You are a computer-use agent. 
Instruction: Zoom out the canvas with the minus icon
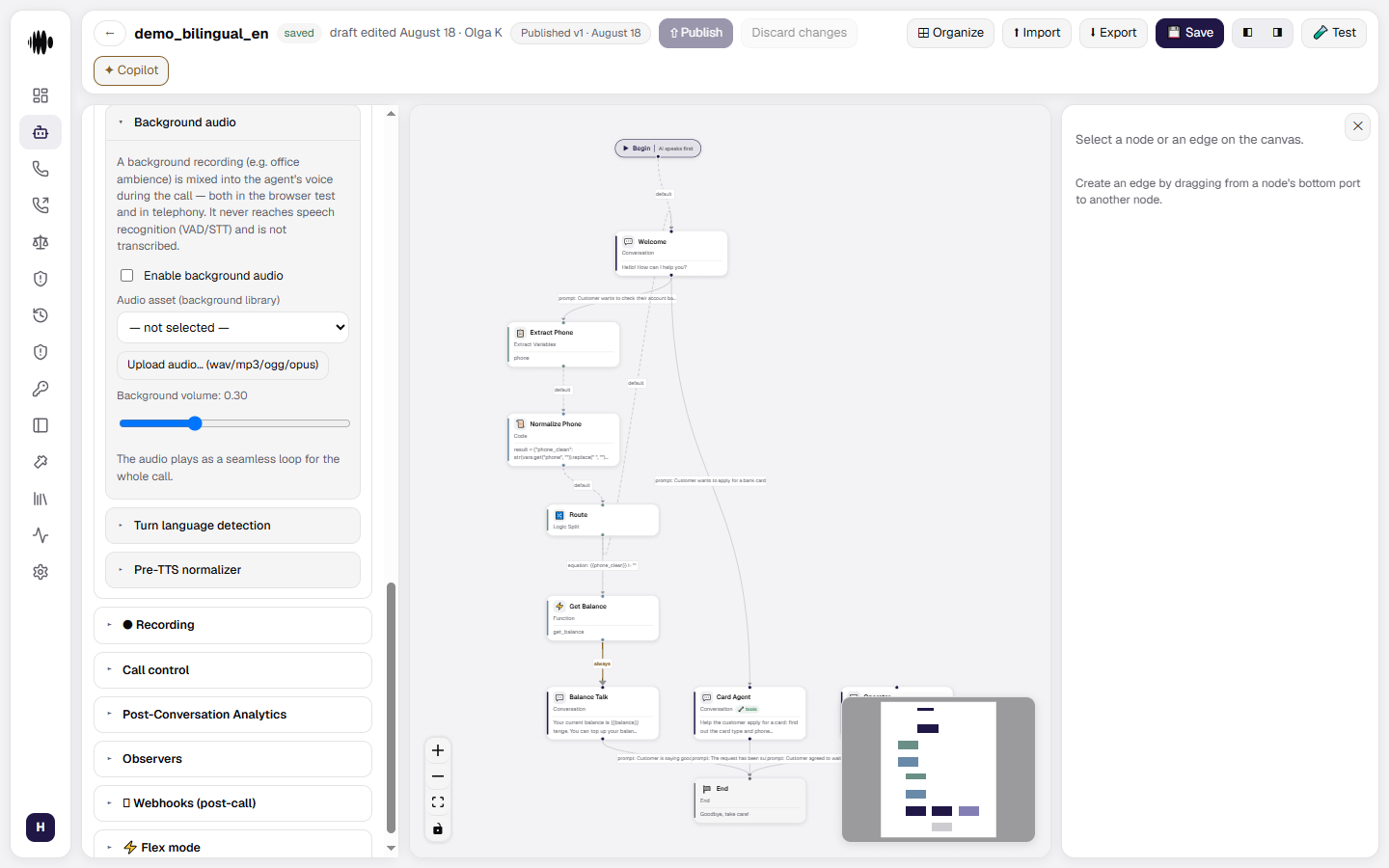click(x=438, y=776)
